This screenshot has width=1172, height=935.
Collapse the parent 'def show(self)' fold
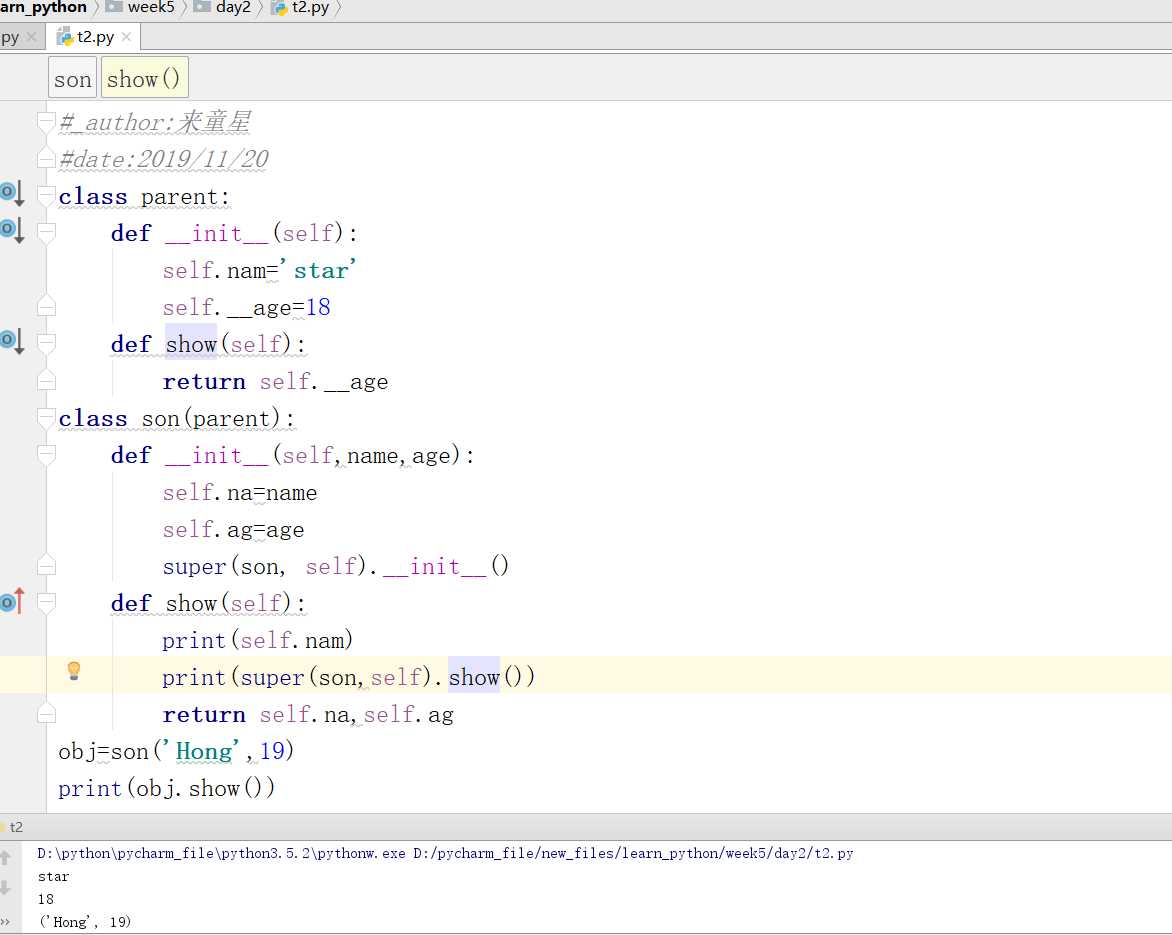46,343
